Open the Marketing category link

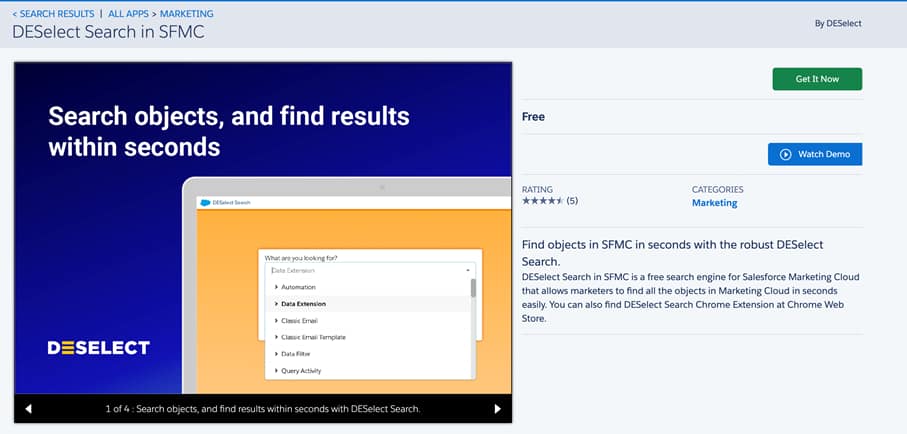[714, 203]
